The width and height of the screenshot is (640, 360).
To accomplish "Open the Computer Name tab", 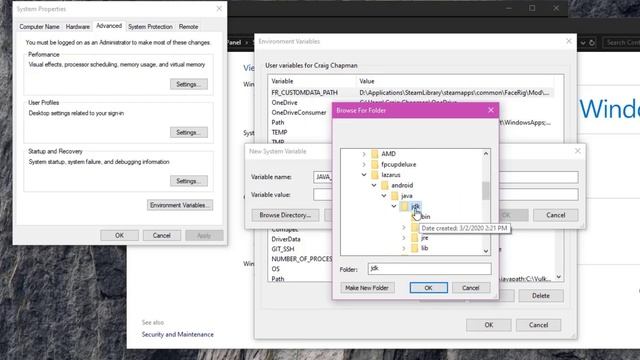I will pyautogui.click(x=39, y=27).
